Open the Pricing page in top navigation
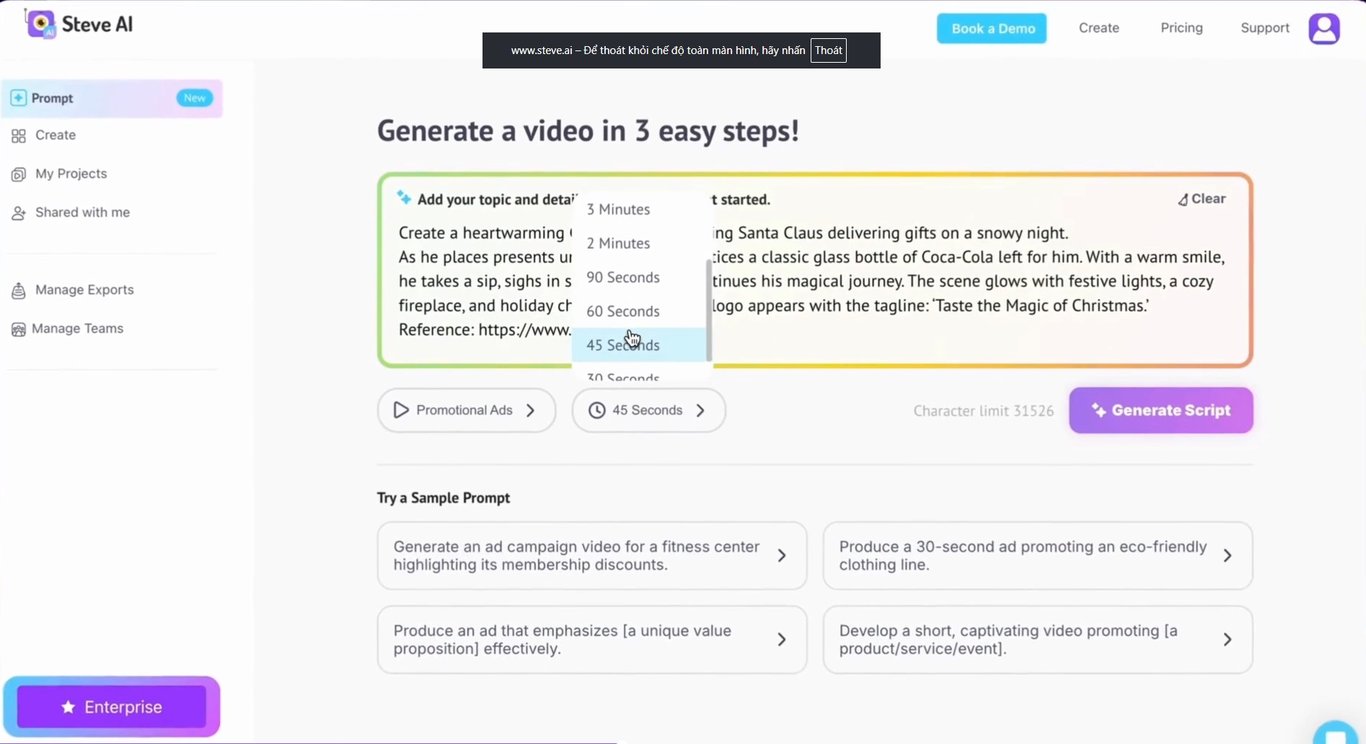This screenshot has width=1366, height=744. tap(1182, 28)
